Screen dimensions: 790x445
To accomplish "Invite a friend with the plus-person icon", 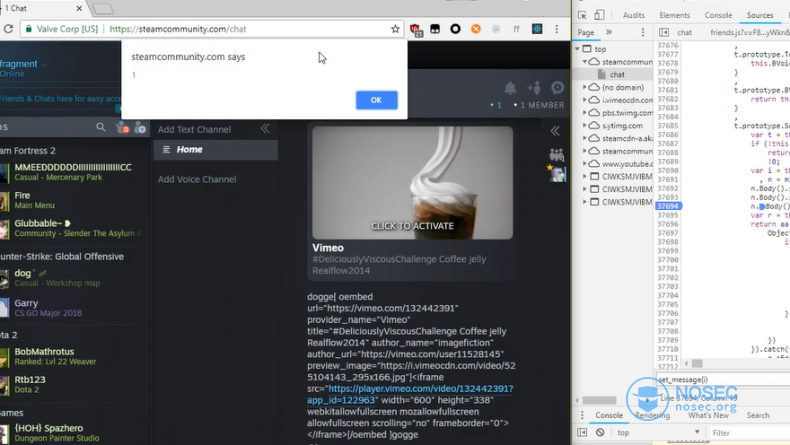I will 534,88.
